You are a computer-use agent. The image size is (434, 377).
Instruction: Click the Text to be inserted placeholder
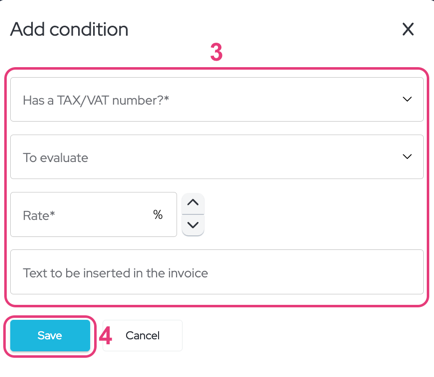[x=115, y=273]
